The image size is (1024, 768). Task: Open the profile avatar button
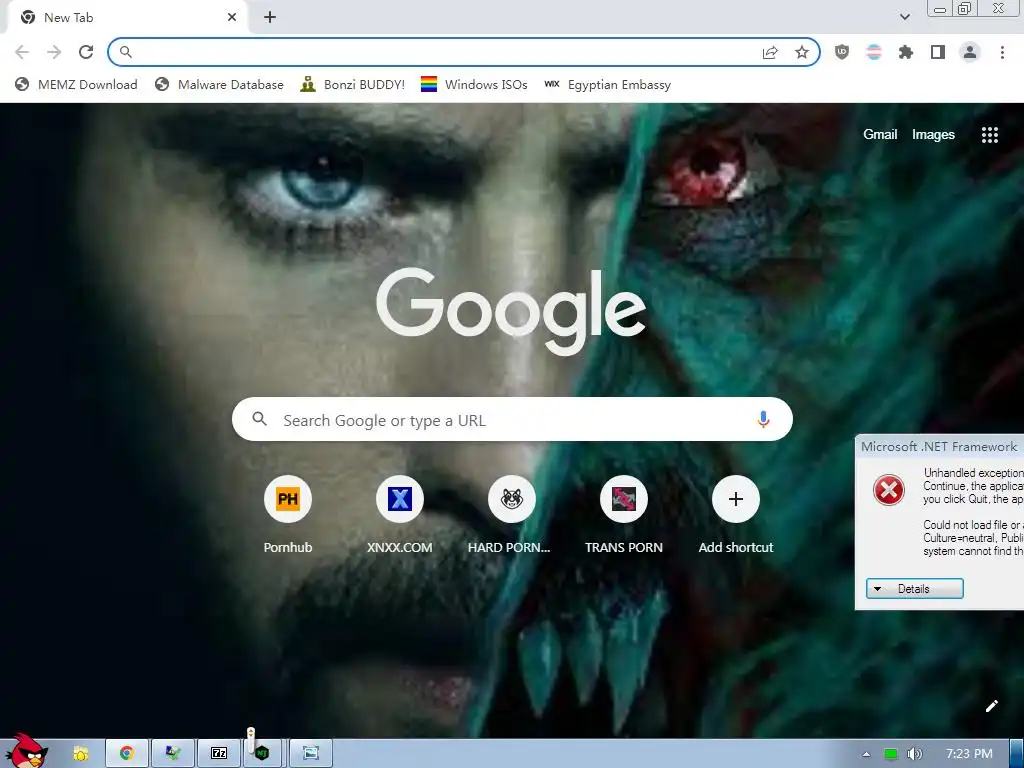[970, 52]
